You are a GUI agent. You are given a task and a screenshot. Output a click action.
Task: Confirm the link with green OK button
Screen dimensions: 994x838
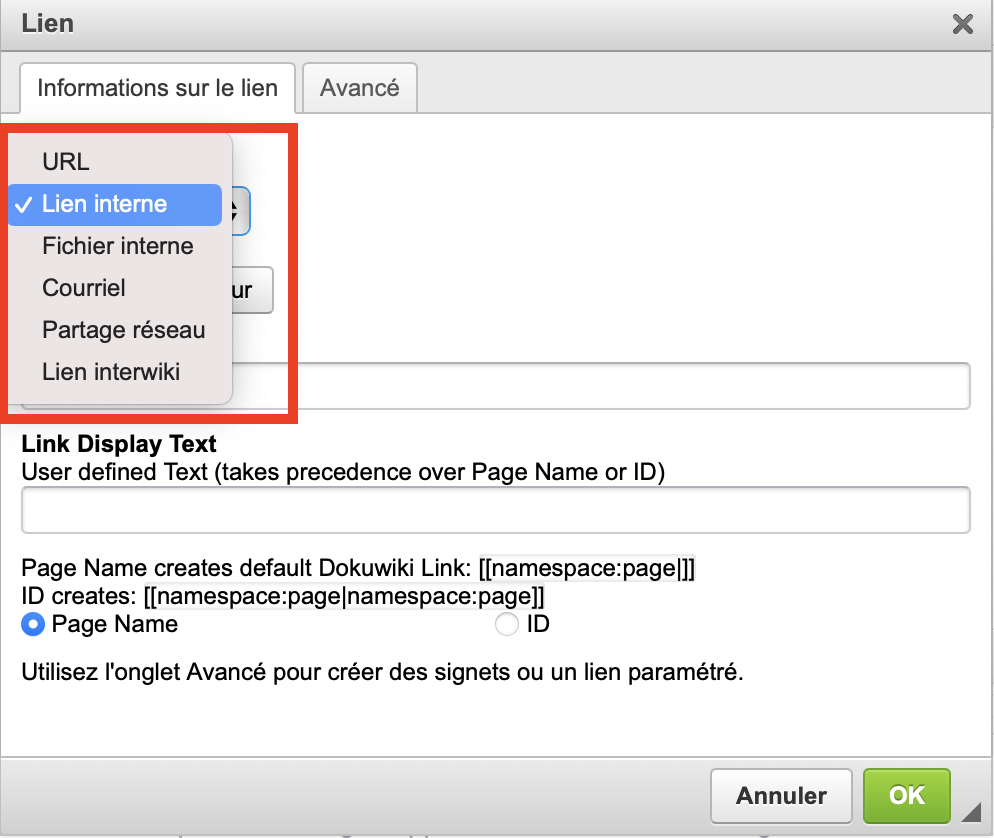pyautogui.click(x=906, y=796)
